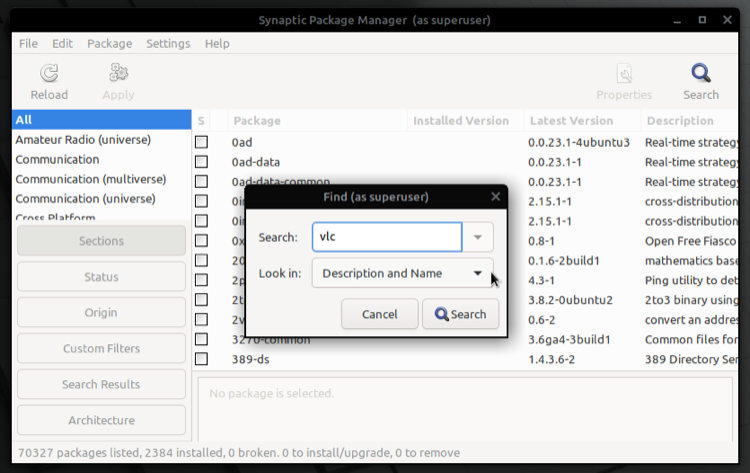Open the Look in combo box
Screen dimensions: 750x473
(402, 273)
